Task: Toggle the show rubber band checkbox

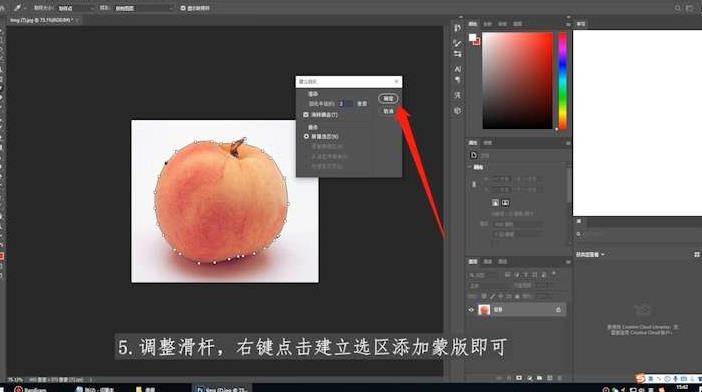Action: point(183,8)
